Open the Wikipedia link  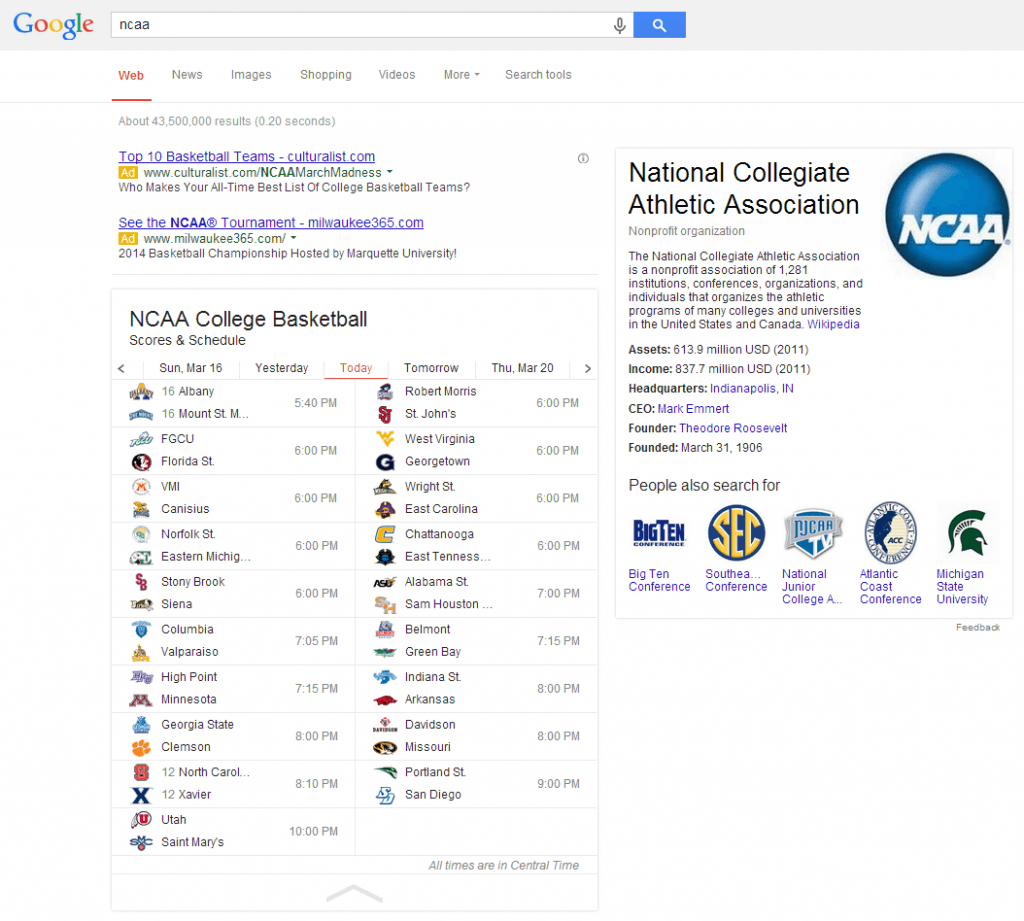(x=833, y=325)
